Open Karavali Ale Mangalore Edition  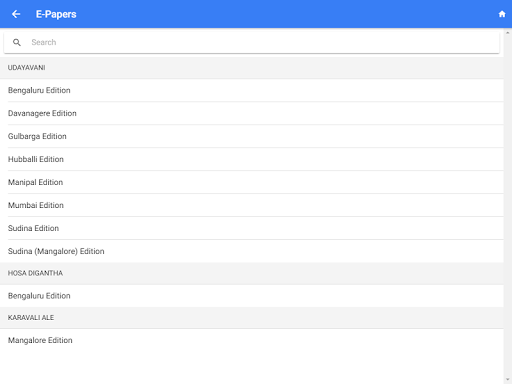tap(252, 340)
